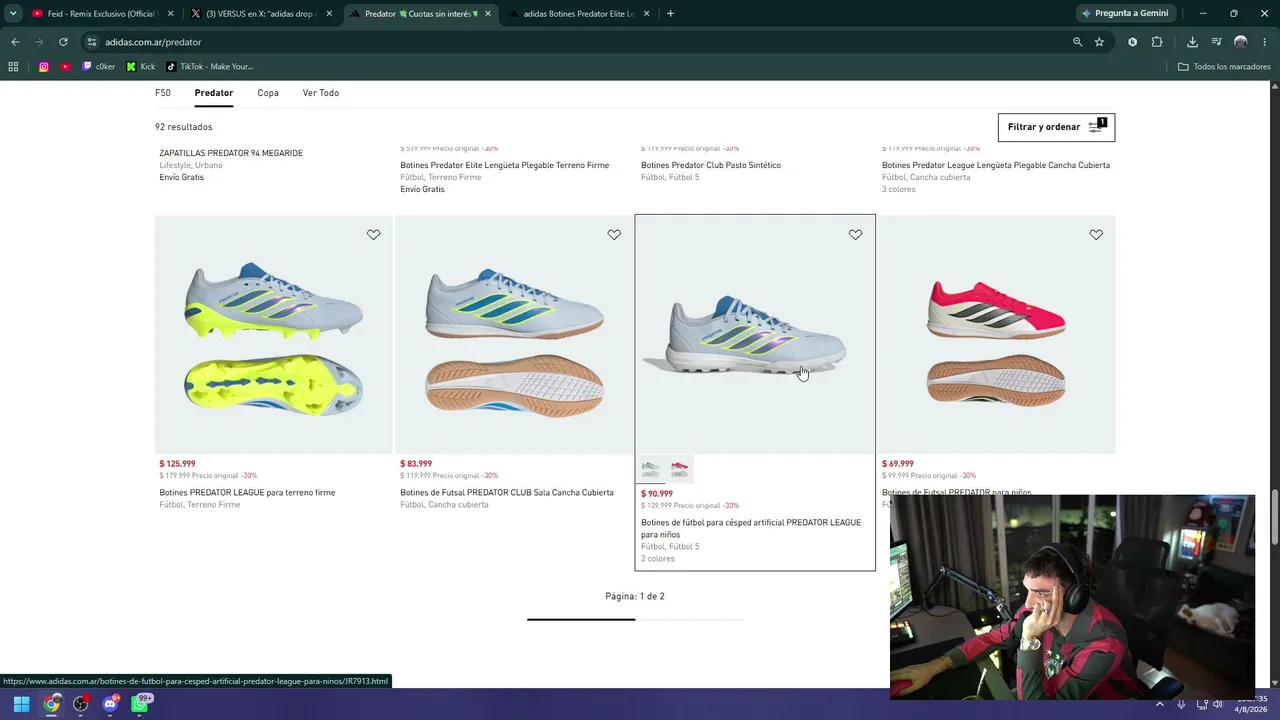Show hidden system tray icons
This screenshot has height=720, width=1280.
[1160, 704]
